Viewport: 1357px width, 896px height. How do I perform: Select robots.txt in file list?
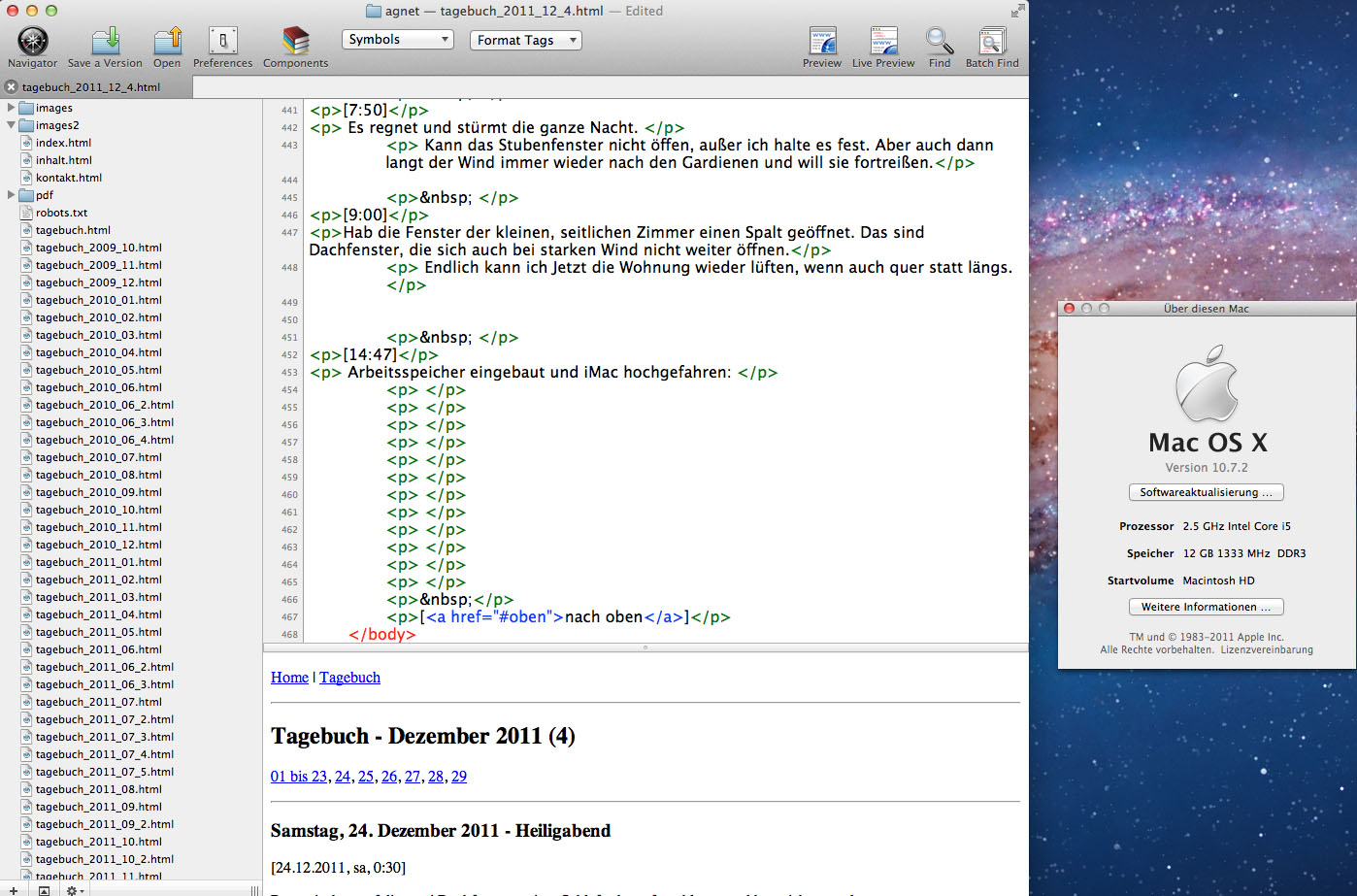[61, 213]
